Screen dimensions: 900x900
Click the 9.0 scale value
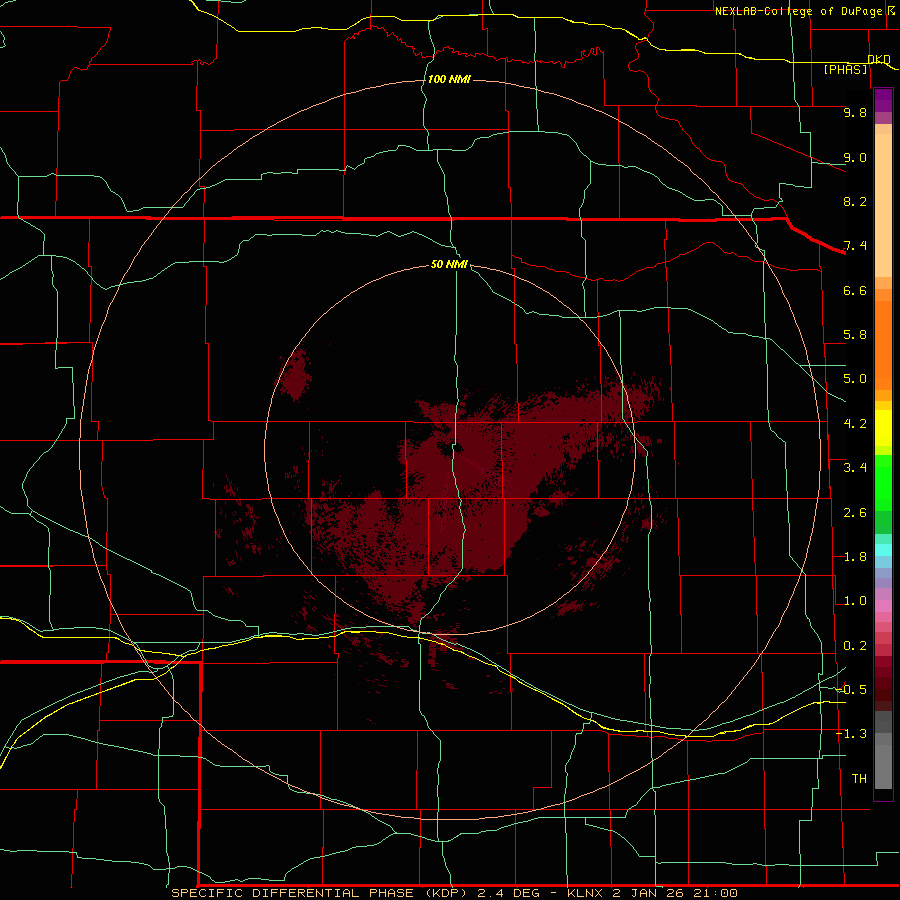855,157
